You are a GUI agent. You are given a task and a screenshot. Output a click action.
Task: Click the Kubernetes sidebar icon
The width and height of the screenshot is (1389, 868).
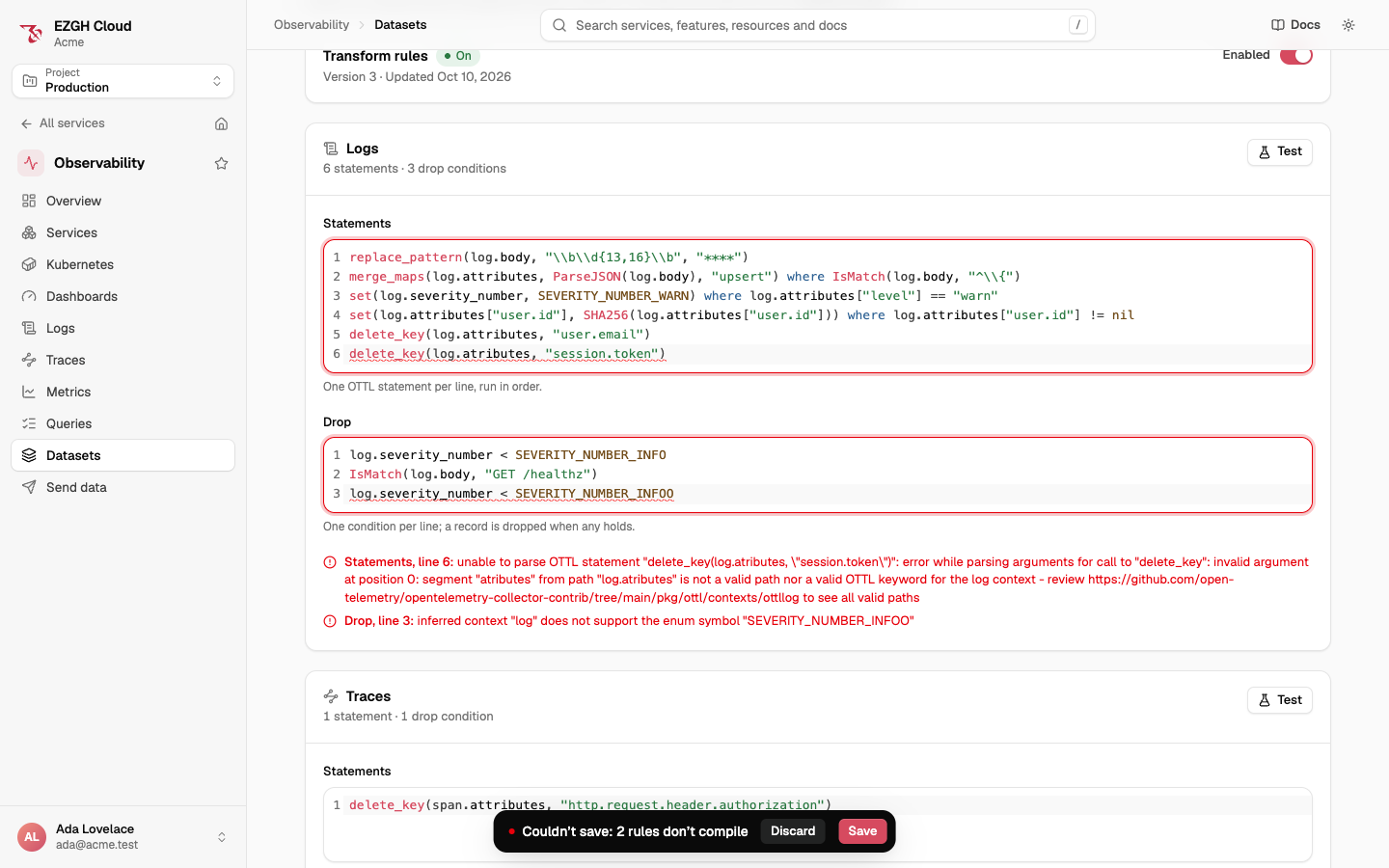click(x=29, y=264)
